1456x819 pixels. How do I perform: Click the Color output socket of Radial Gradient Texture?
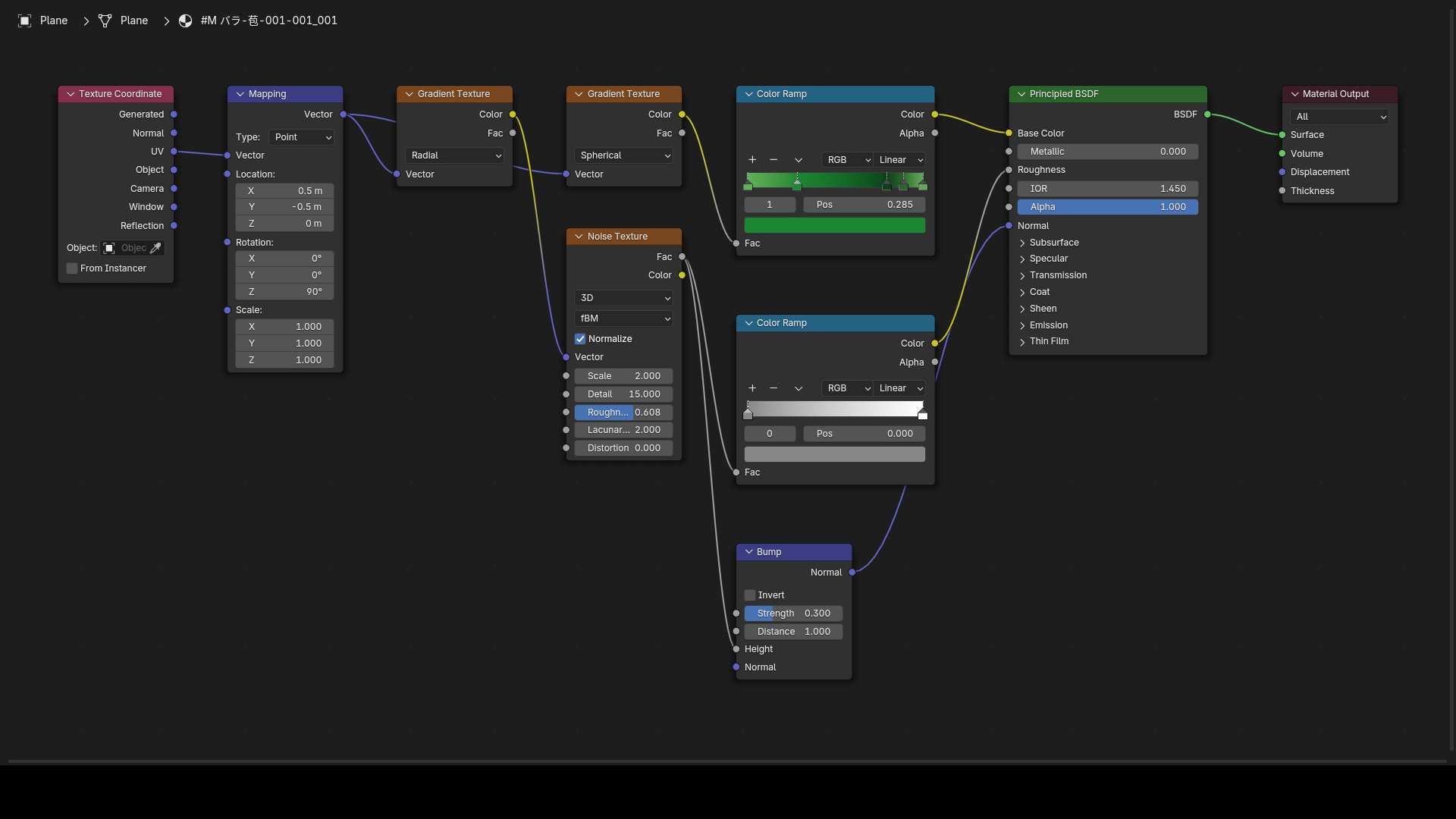click(x=513, y=115)
